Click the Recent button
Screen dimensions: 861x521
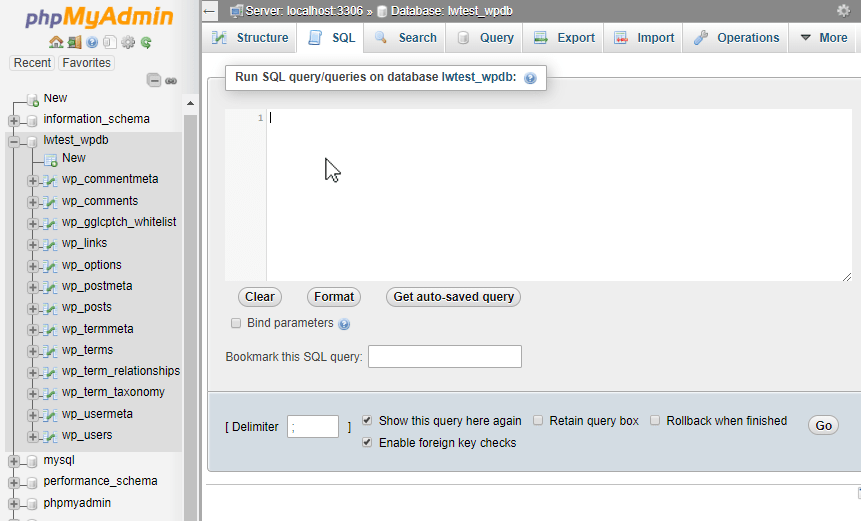coord(32,63)
